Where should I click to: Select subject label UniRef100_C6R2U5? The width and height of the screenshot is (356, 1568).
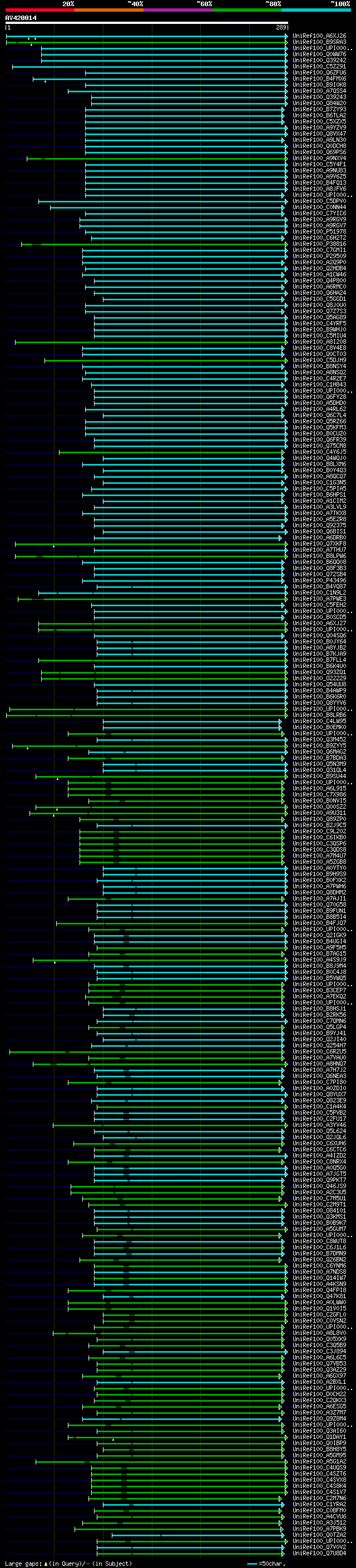319,1052
